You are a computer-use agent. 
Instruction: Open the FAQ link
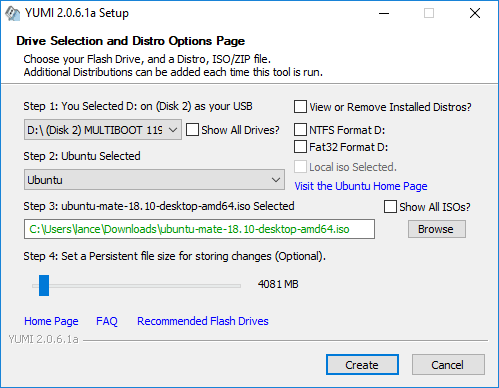click(x=107, y=321)
